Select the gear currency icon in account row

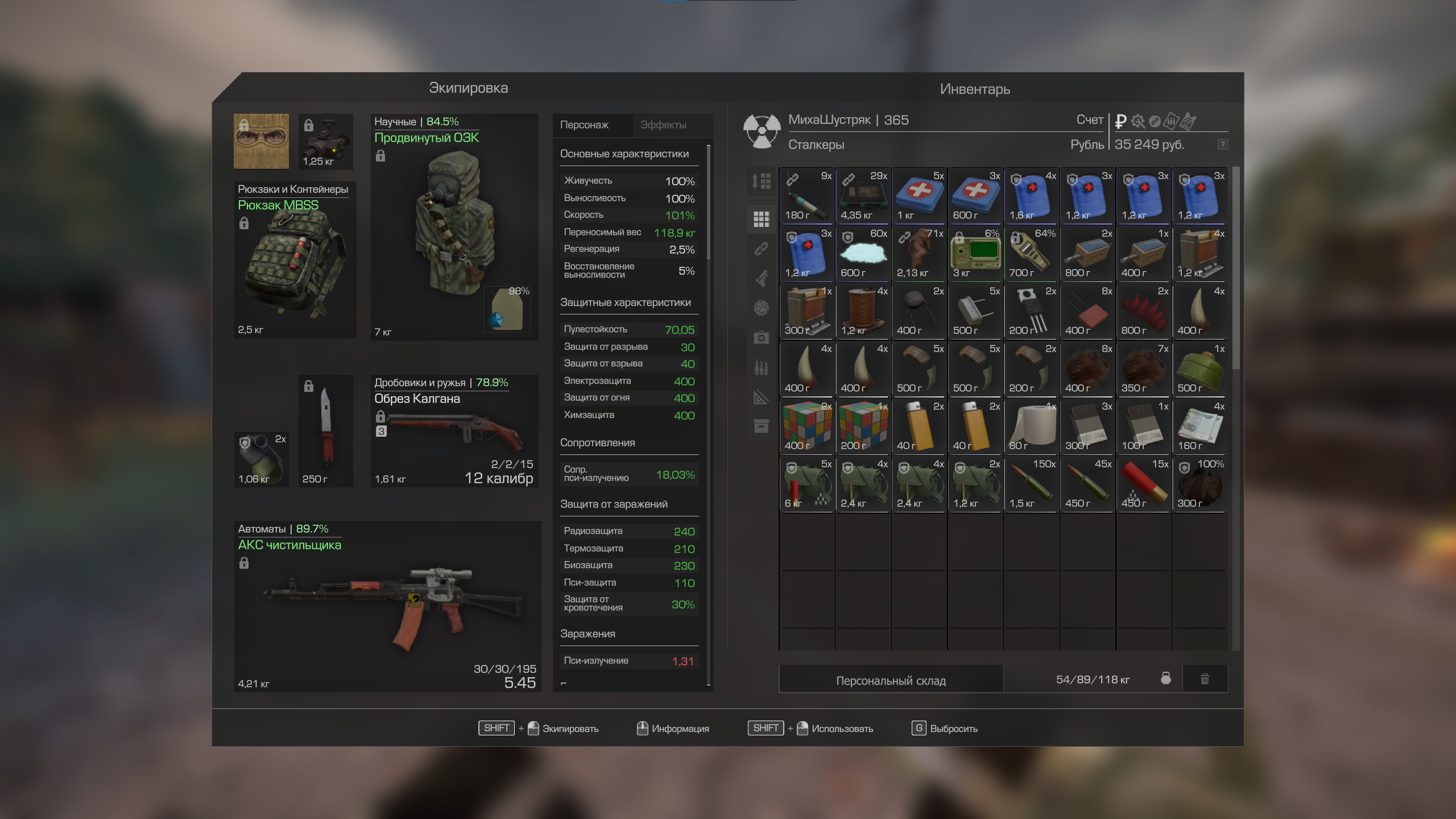(x=1138, y=121)
